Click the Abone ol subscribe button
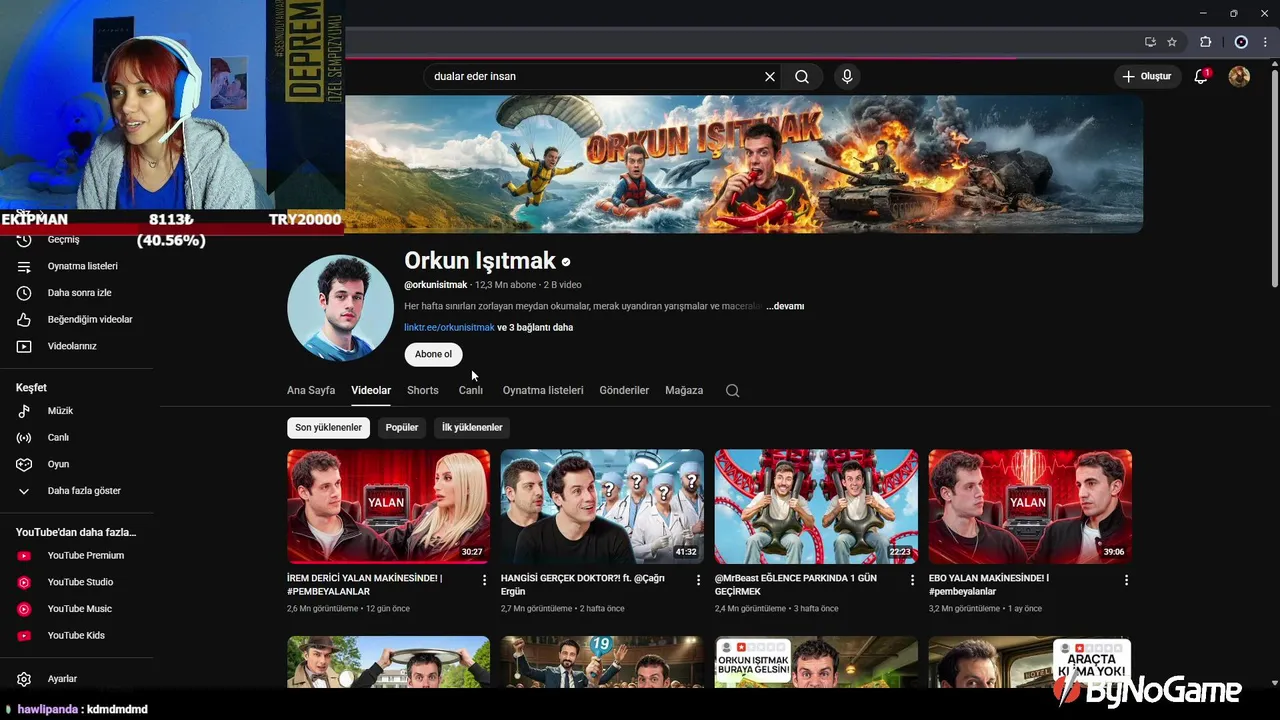The height and width of the screenshot is (720, 1280). (x=433, y=354)
